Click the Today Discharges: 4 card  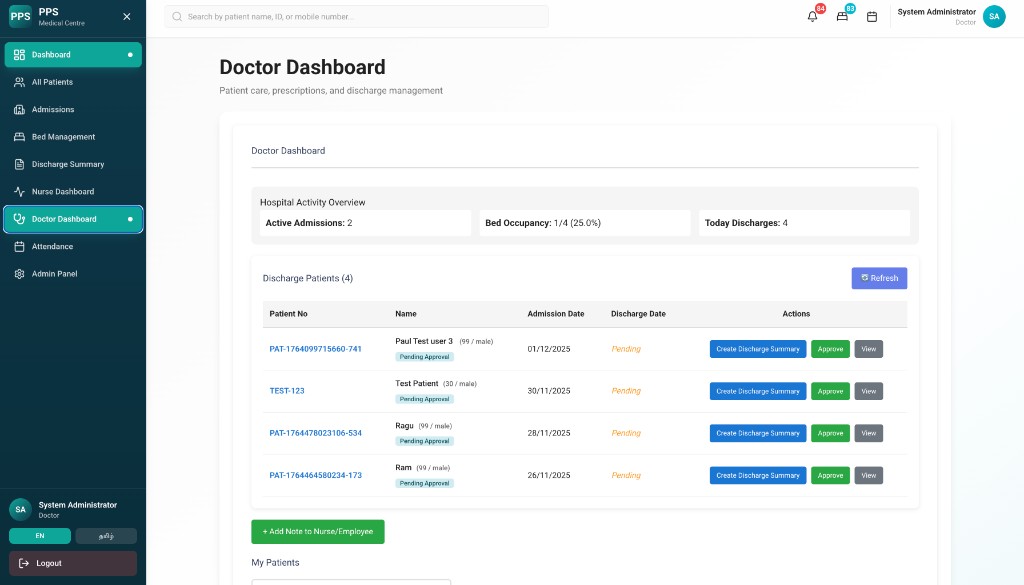point(804,223)
